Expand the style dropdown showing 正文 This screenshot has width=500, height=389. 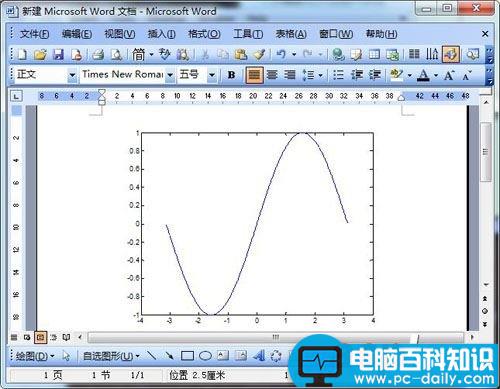coord(72,75)
